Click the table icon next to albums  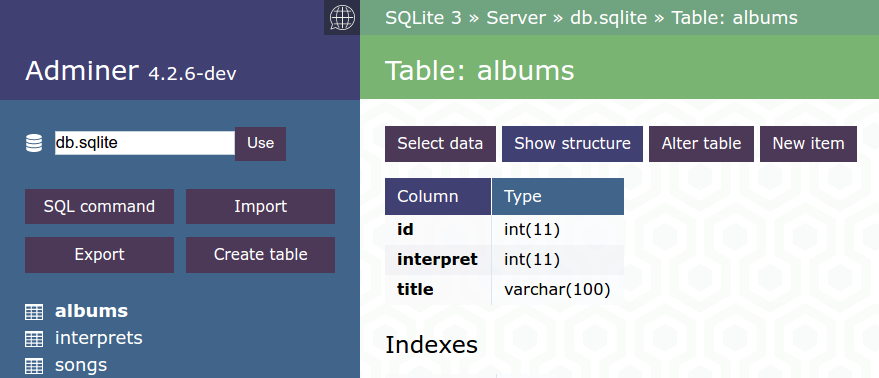[x=34, y=312]
